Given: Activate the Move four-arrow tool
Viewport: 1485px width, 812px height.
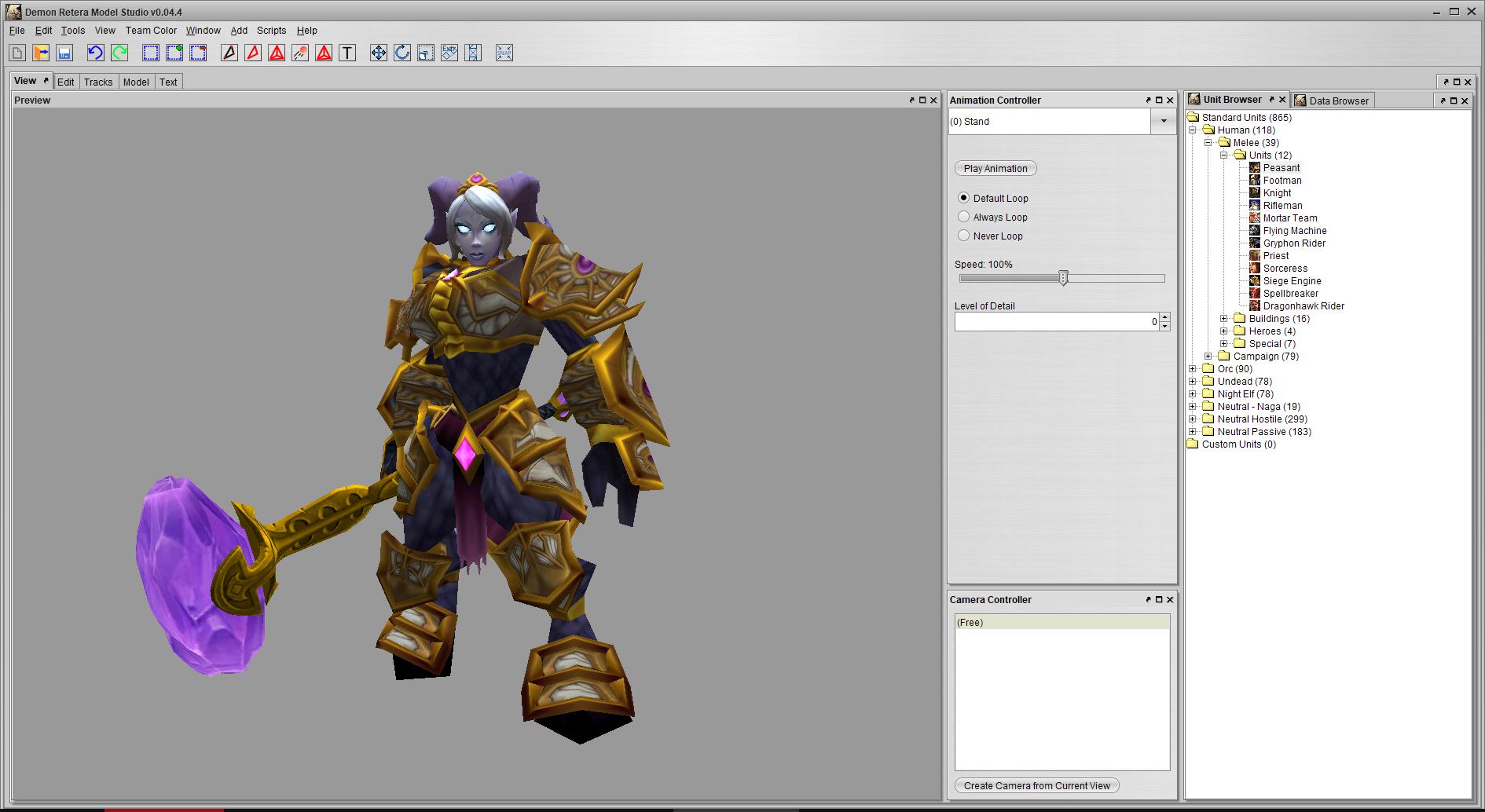Looking at the screenshot, I should pyautogui.click(x=379, y=53).
